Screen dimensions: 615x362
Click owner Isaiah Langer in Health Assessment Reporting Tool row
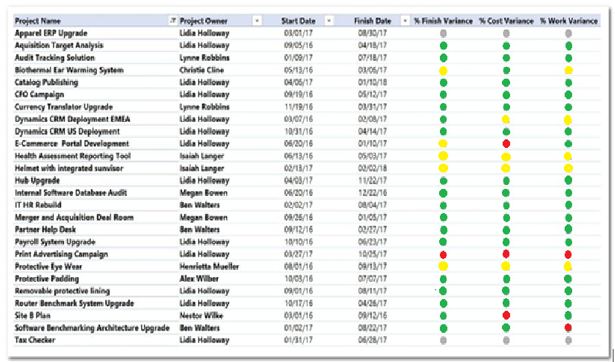[202, 156]
